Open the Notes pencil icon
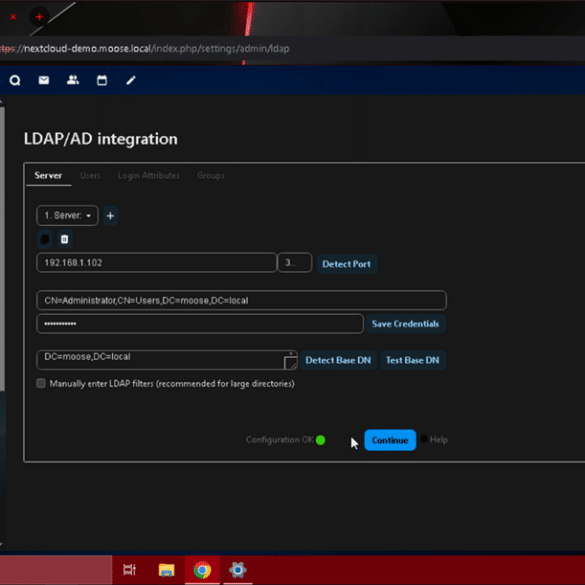Image resolution: width=585 pixels, height=585 pixels. pyautogui.click(x=131, y=80)
